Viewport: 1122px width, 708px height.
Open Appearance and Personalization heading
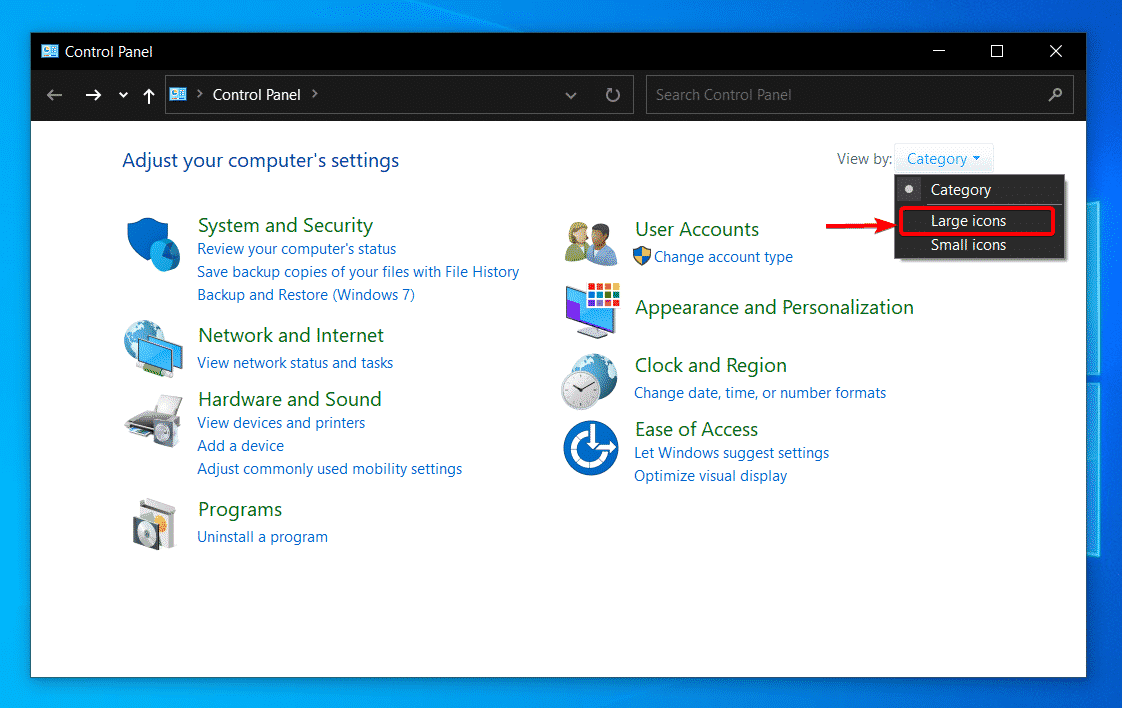click(x=774, y=308)
